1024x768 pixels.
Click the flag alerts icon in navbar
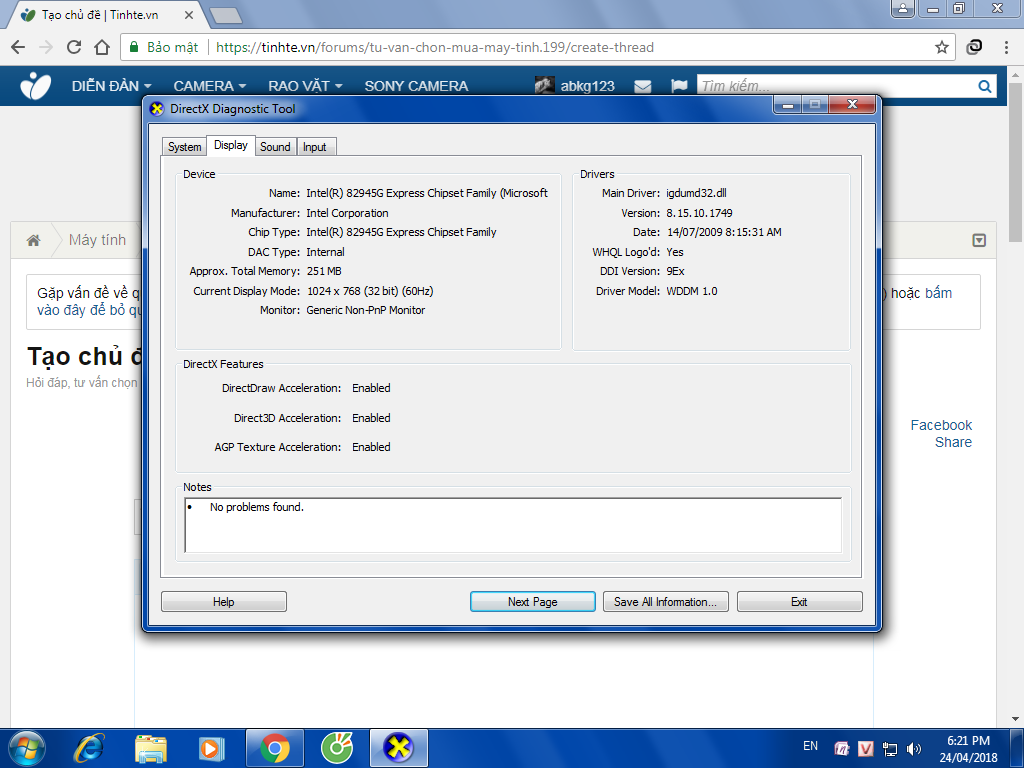679,86
